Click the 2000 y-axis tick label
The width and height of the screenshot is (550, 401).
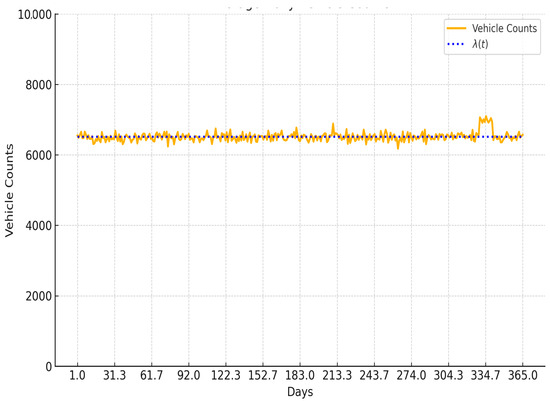(39, 296)
